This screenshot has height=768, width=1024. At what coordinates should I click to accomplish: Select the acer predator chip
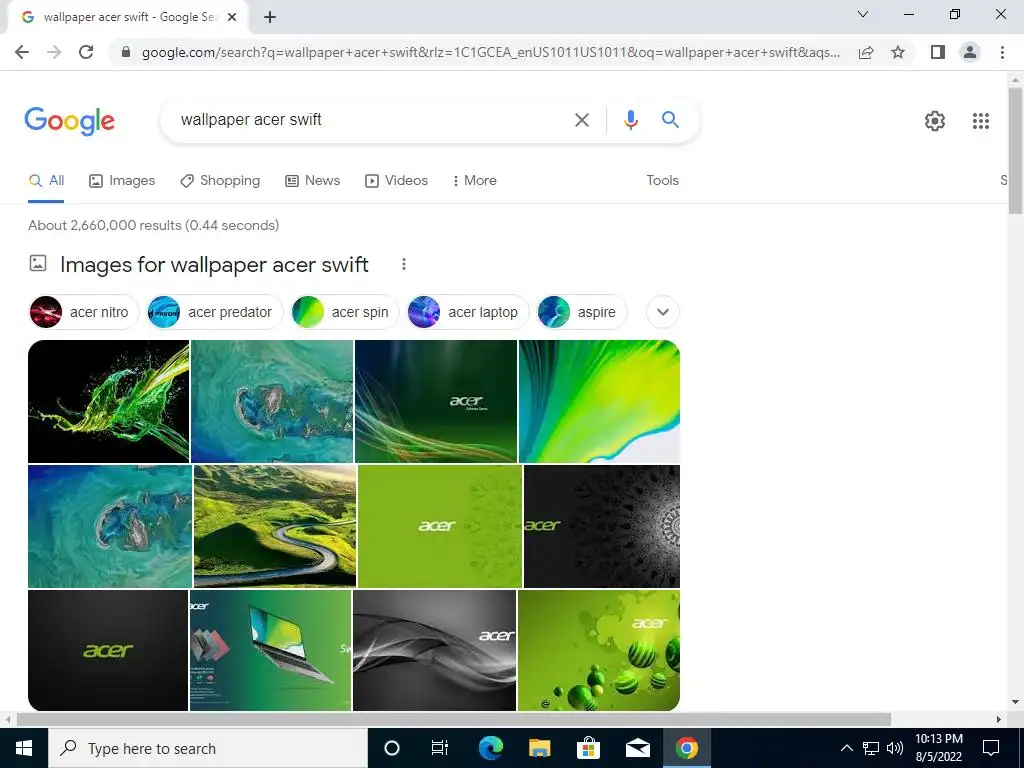click(214, 312)
